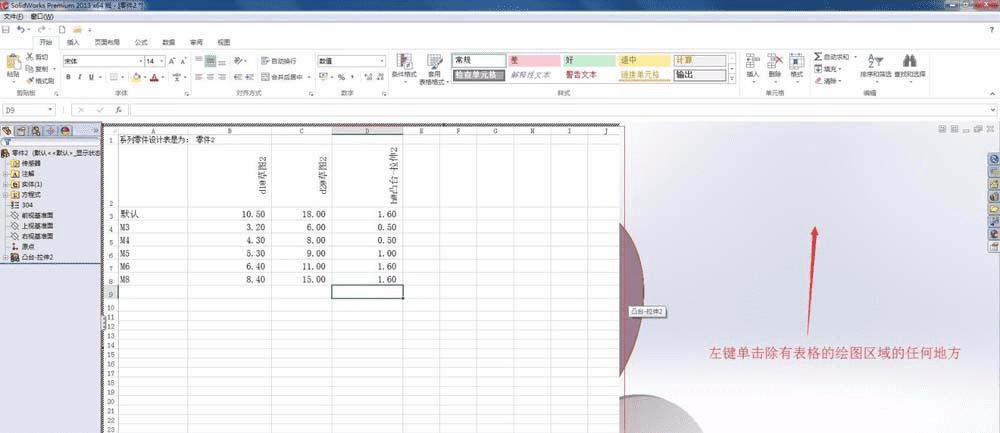Image resolution: width=1000 pixels, height=433 pixels.
Task: Expand the cell styles gallery
Action: (732, 78)
